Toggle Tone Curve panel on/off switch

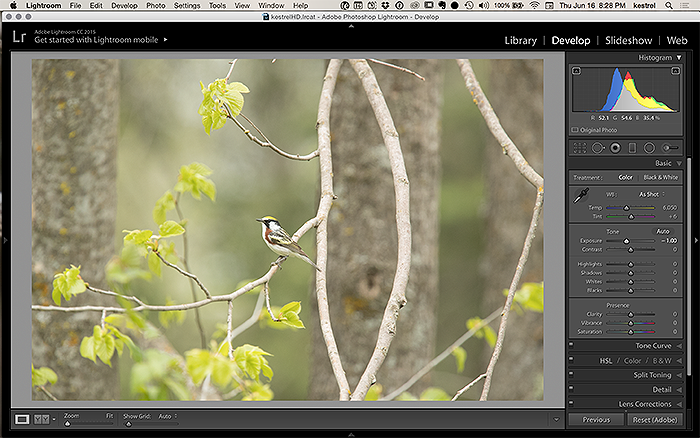click(571, 344)
